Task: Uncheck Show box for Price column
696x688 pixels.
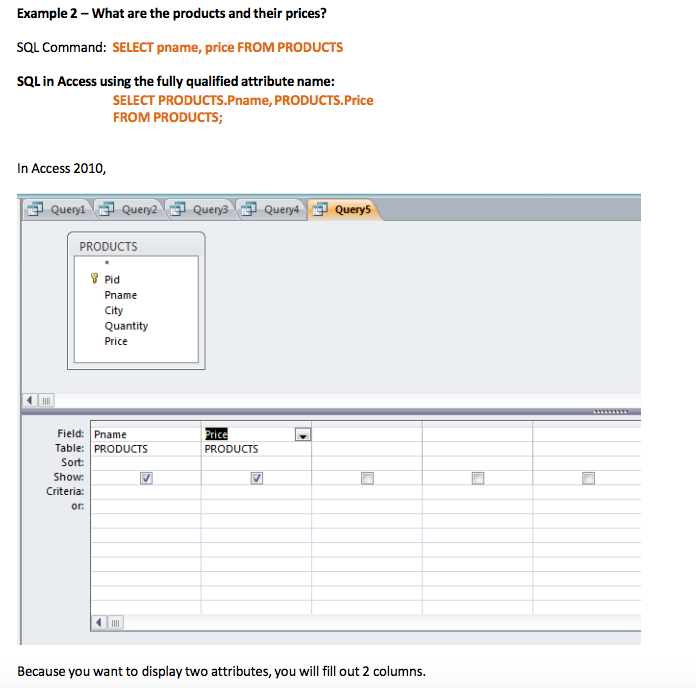Action: click(257, 478)
